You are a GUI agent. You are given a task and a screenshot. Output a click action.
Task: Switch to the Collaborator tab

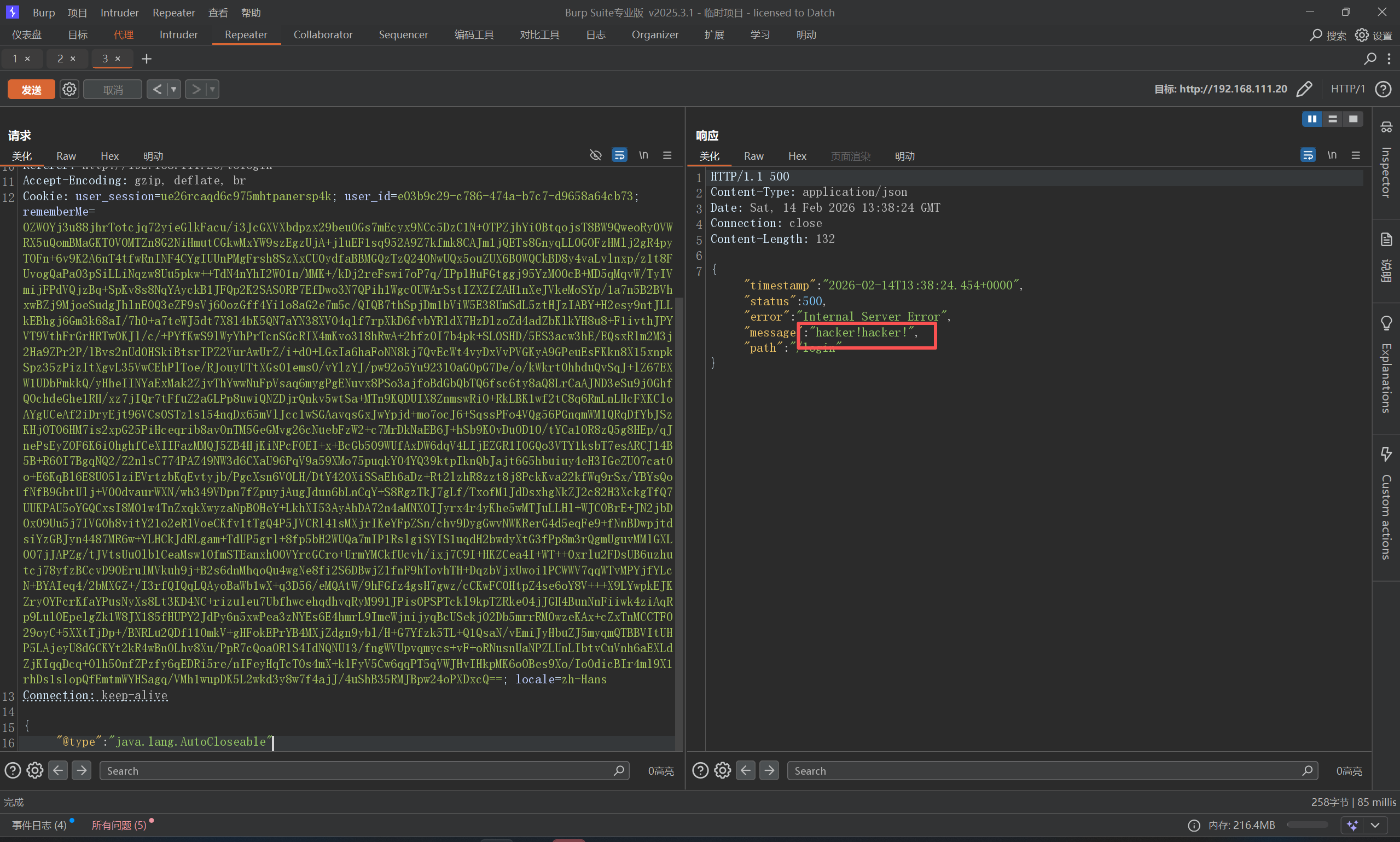click(x=323, y=34)
